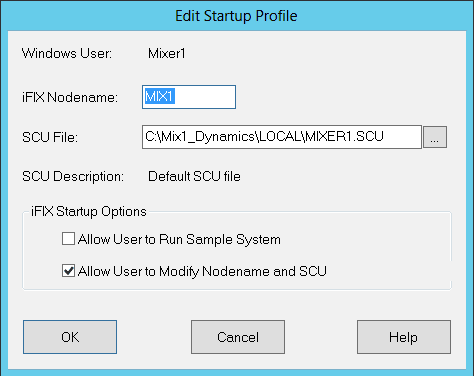Select the Mixer1 Windows user text
Image resolution: width=474 pixels, height=376 pixels.
click(x=167, y=53)
